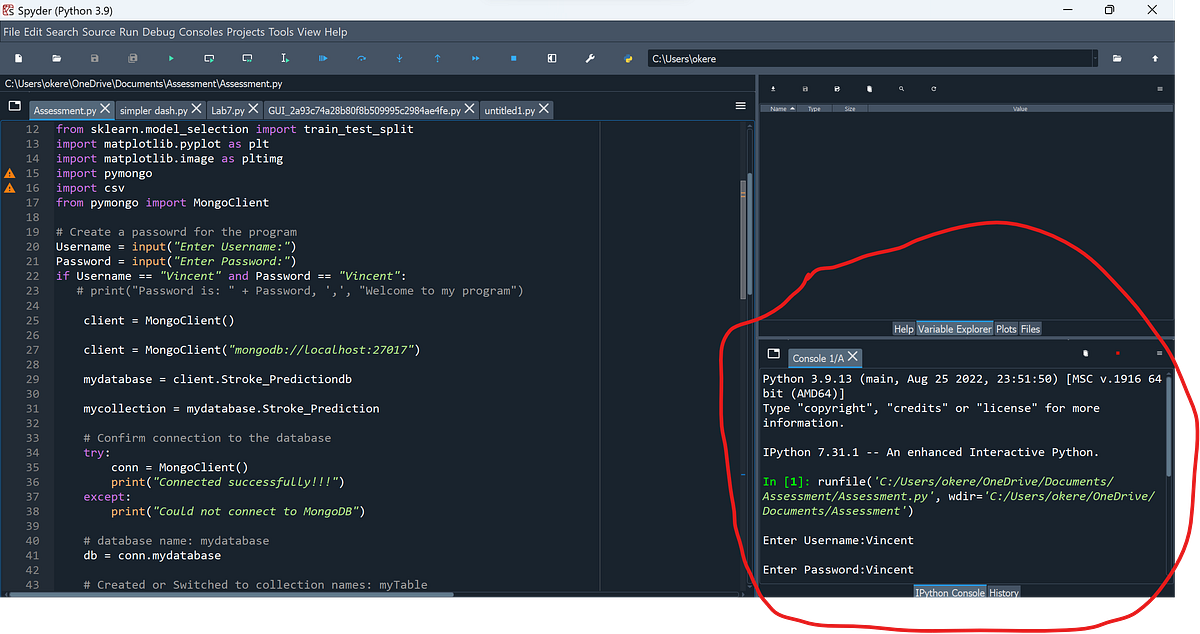Open the editor panel options menu

(x=740, y=105)
